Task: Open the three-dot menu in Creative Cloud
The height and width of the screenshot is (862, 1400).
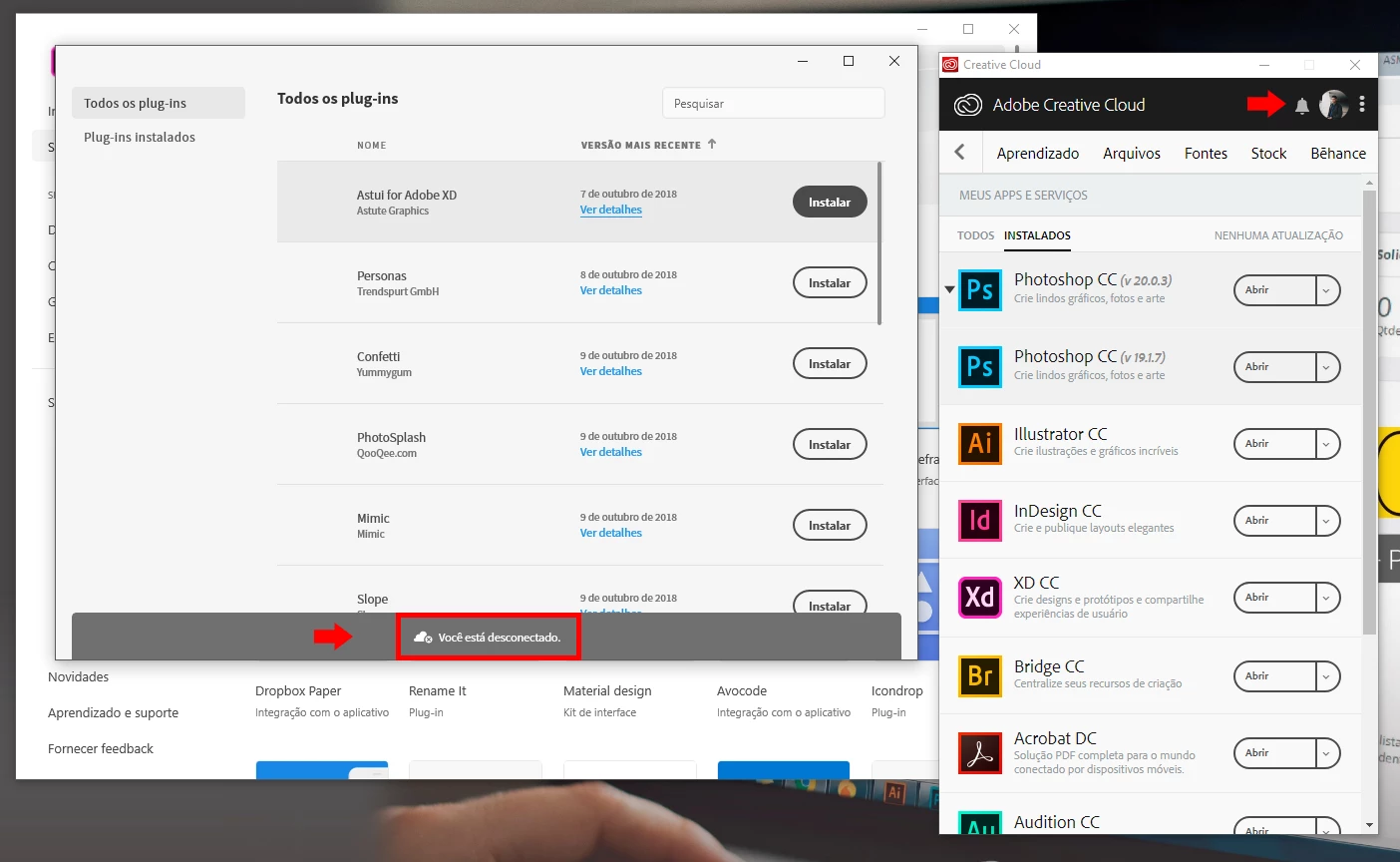Action: (1362, 104)
